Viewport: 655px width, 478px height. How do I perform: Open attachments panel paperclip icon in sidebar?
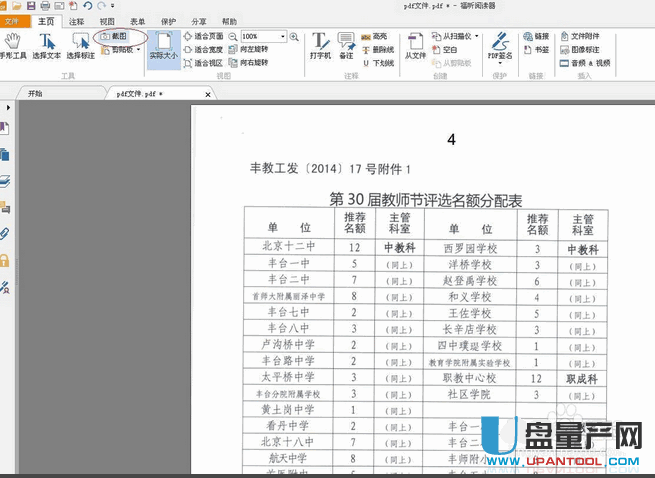(x=6, y=234)
